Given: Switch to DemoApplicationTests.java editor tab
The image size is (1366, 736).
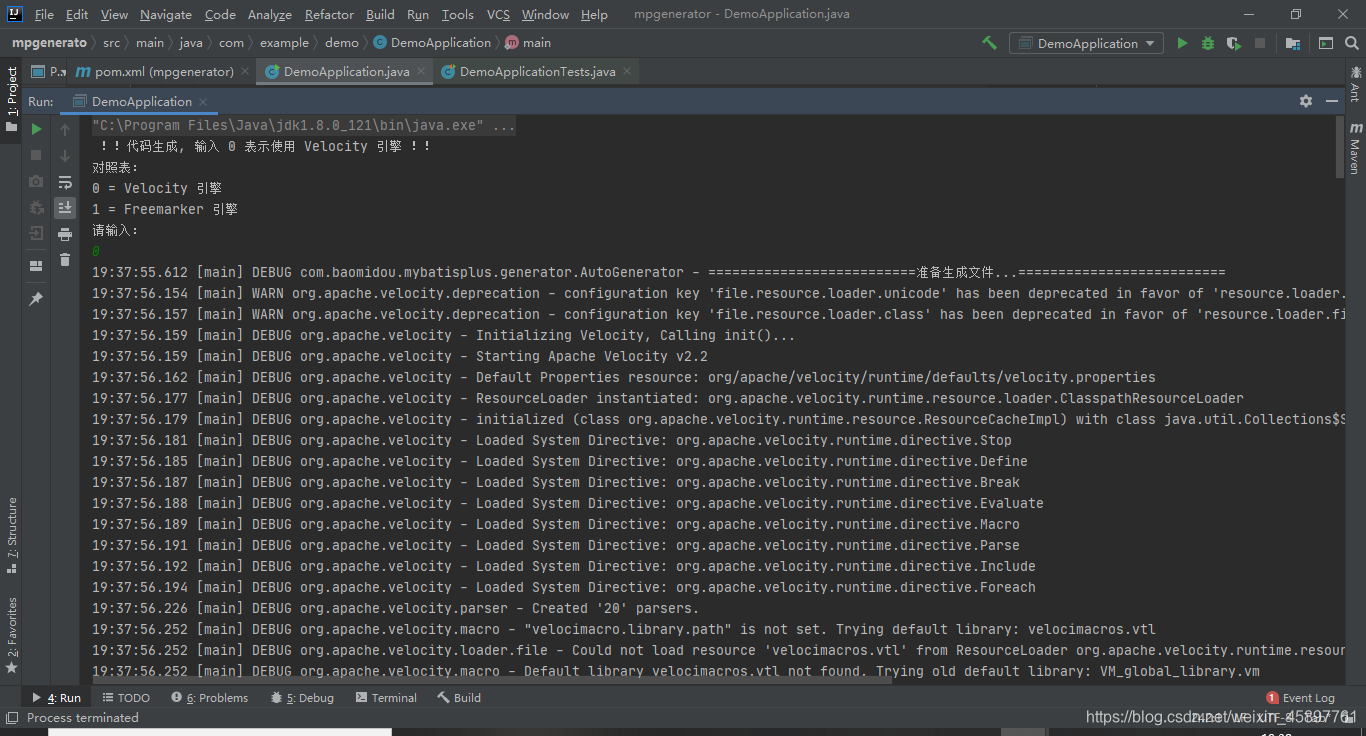Looking at the screenshot, I should coord(537,72).
